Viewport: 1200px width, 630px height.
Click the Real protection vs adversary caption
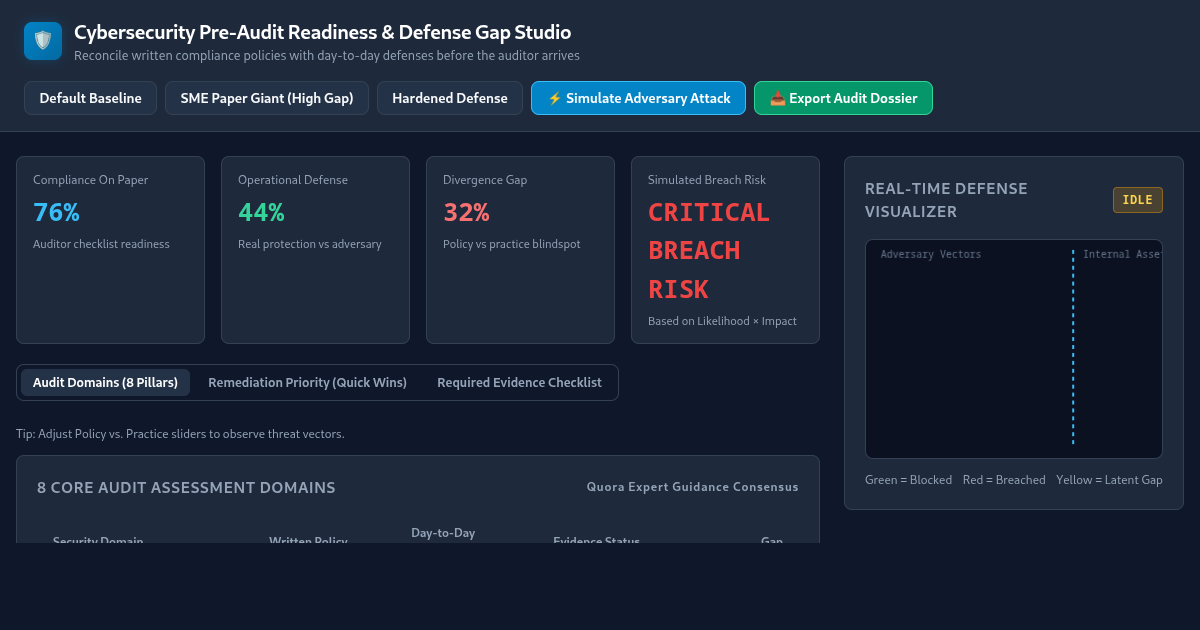pos(310,244)
